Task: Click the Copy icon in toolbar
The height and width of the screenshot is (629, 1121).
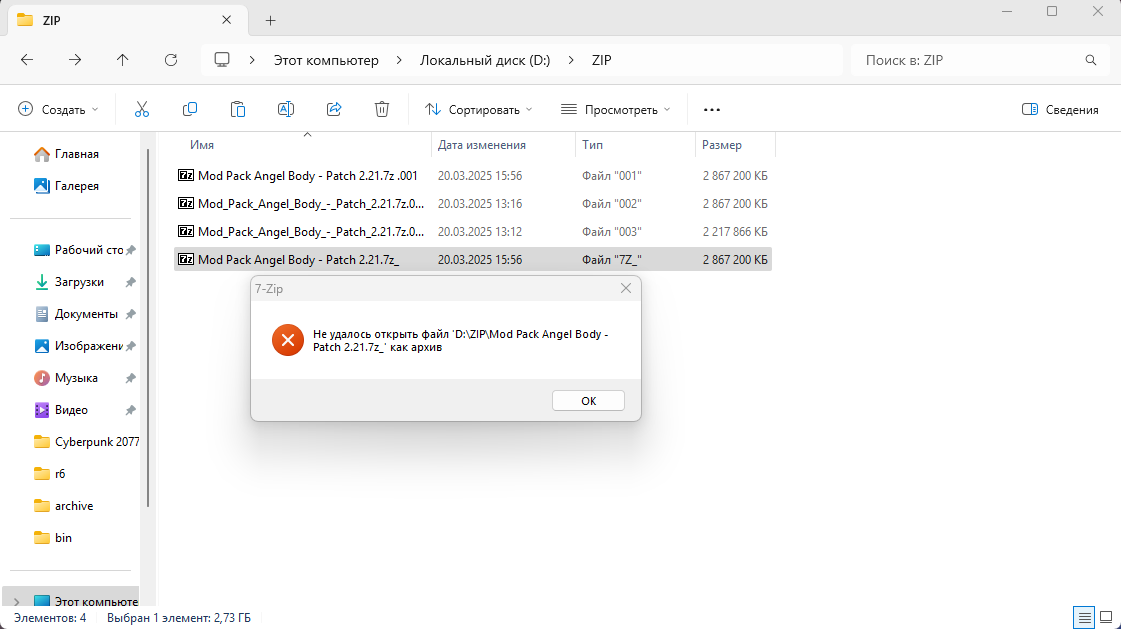Action: tap(190, 109)
